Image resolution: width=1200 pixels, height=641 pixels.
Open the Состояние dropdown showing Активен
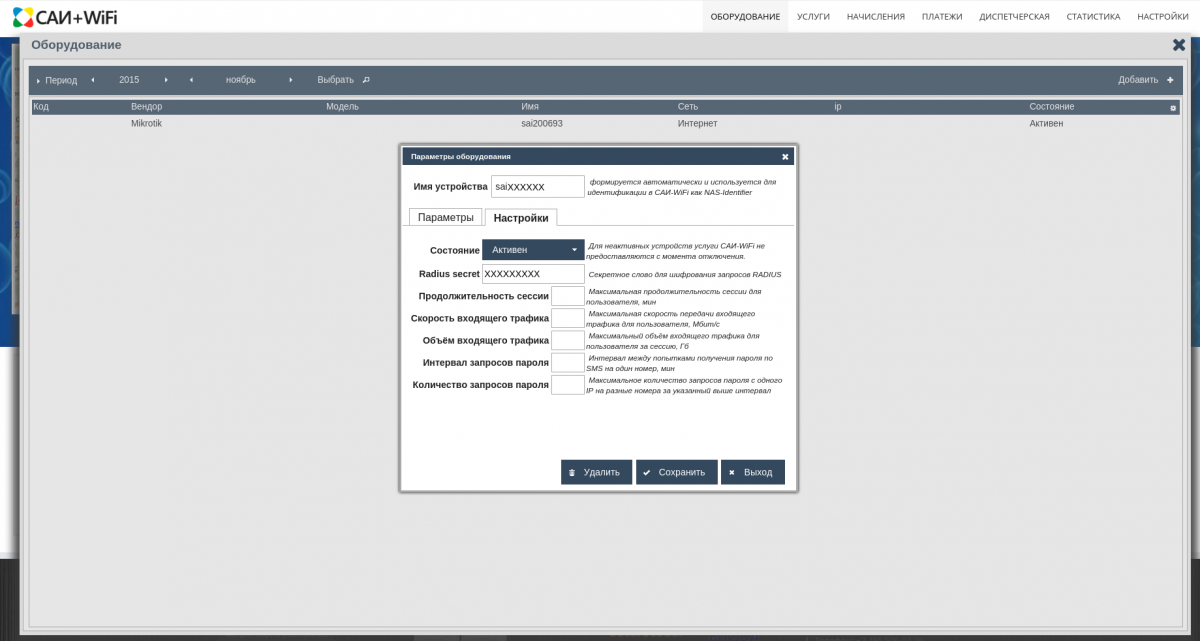(x=533, y=249)
